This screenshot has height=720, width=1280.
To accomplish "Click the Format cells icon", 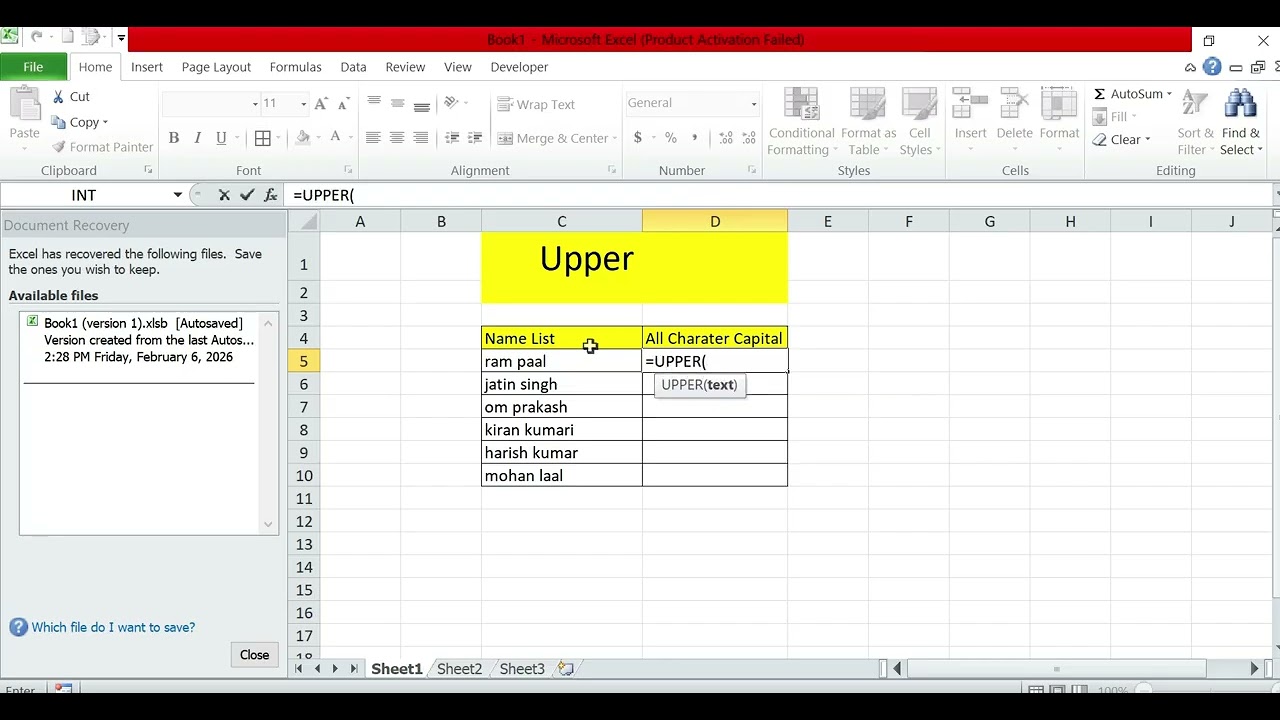I will (x=1059, y=105).
